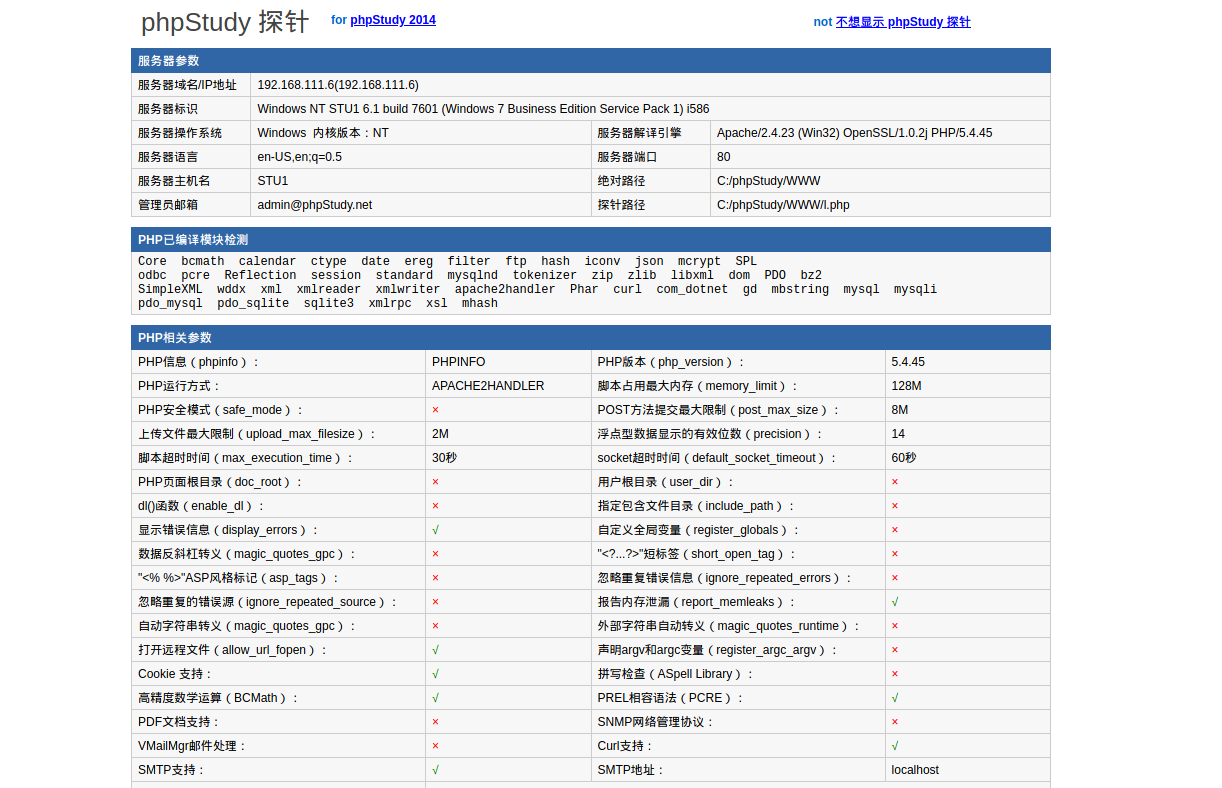Select the php_version value 5.4.45
The width and height of the screenshot is (1222, 788).
(908, 362)
